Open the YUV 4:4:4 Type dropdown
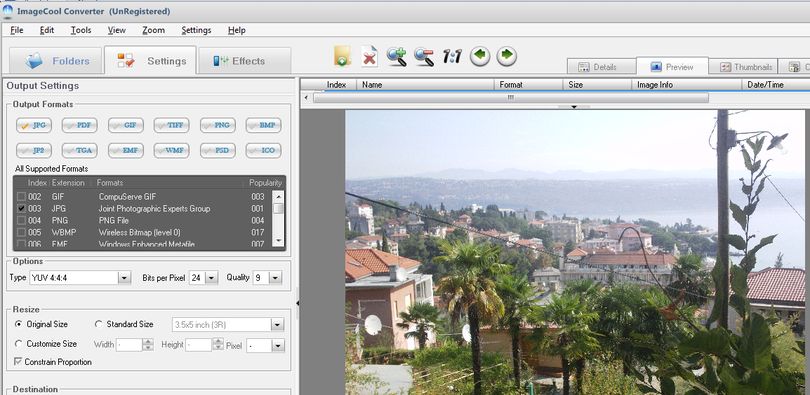The image size is (810, 395). coord(124,278)
